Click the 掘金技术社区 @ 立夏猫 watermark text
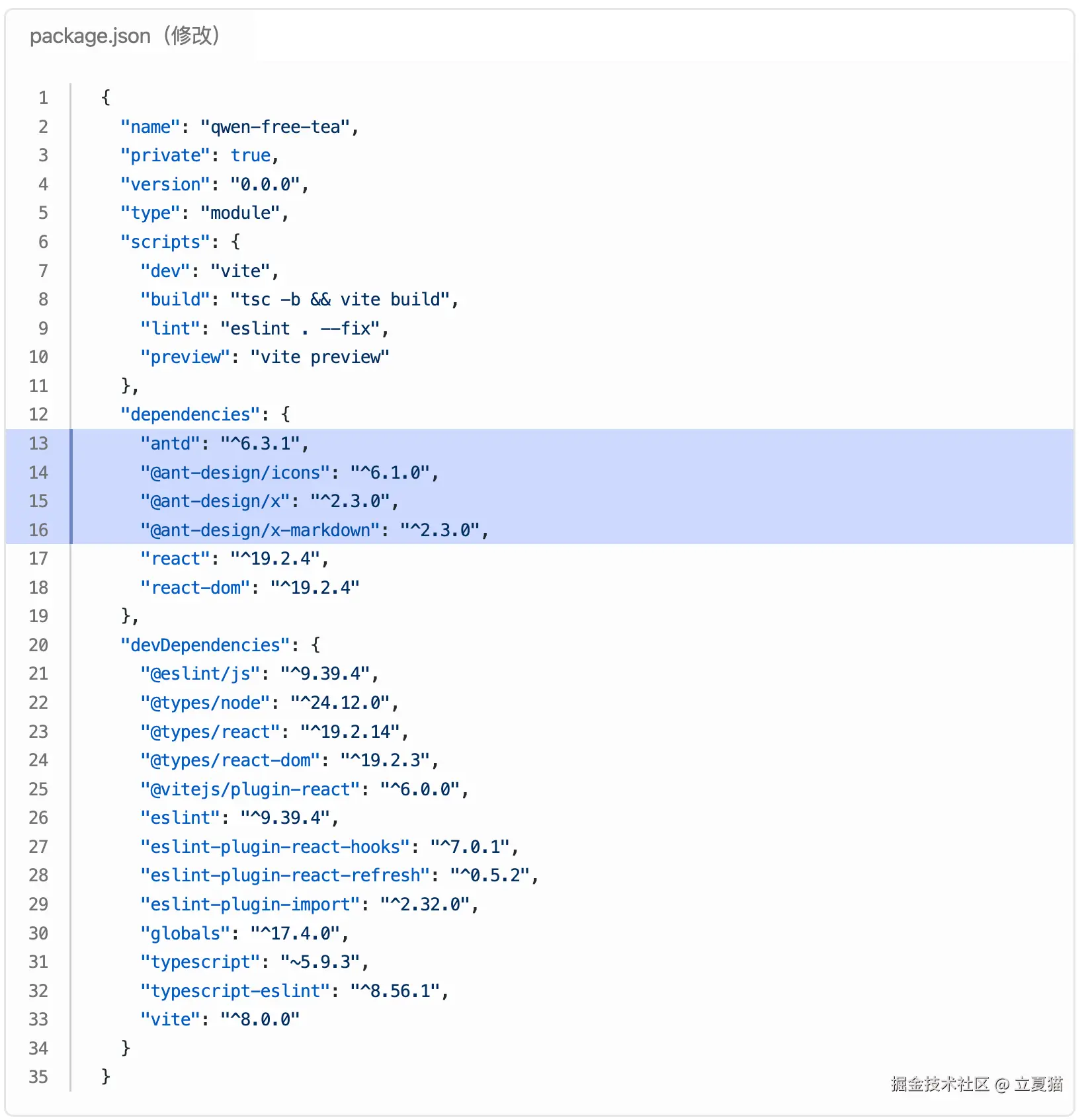Image resolution: width=1090 pixels, height=1120 pixels. tap(976, 1084)
